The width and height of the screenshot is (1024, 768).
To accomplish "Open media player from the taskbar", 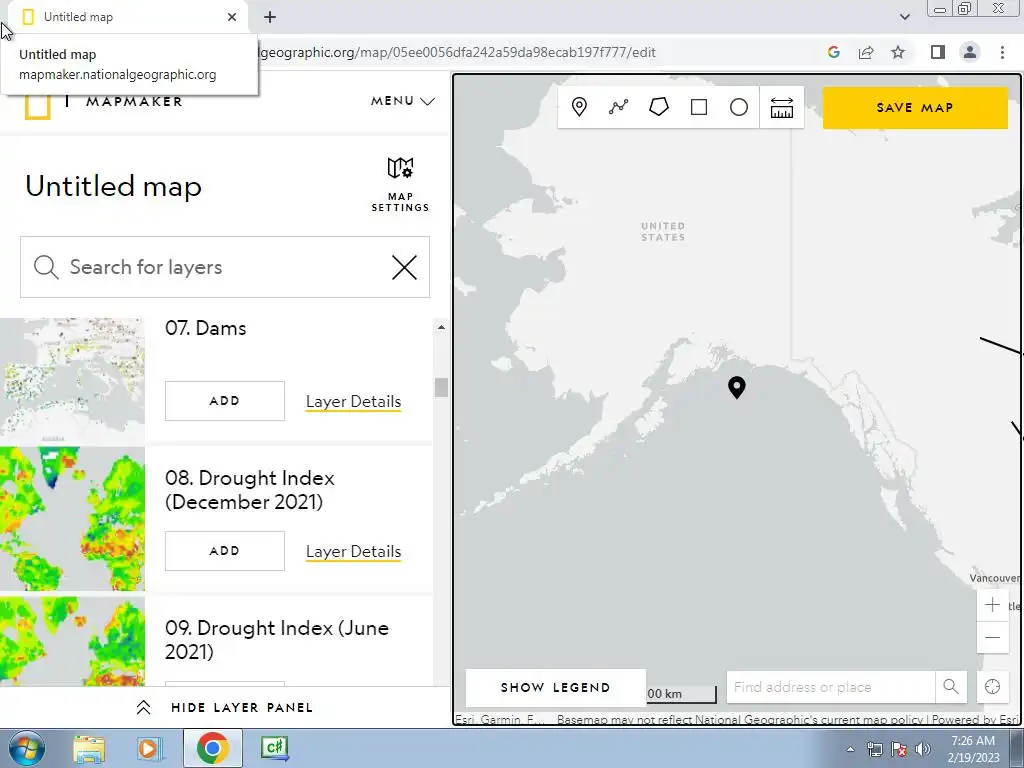I will click(x=148, y=748).
